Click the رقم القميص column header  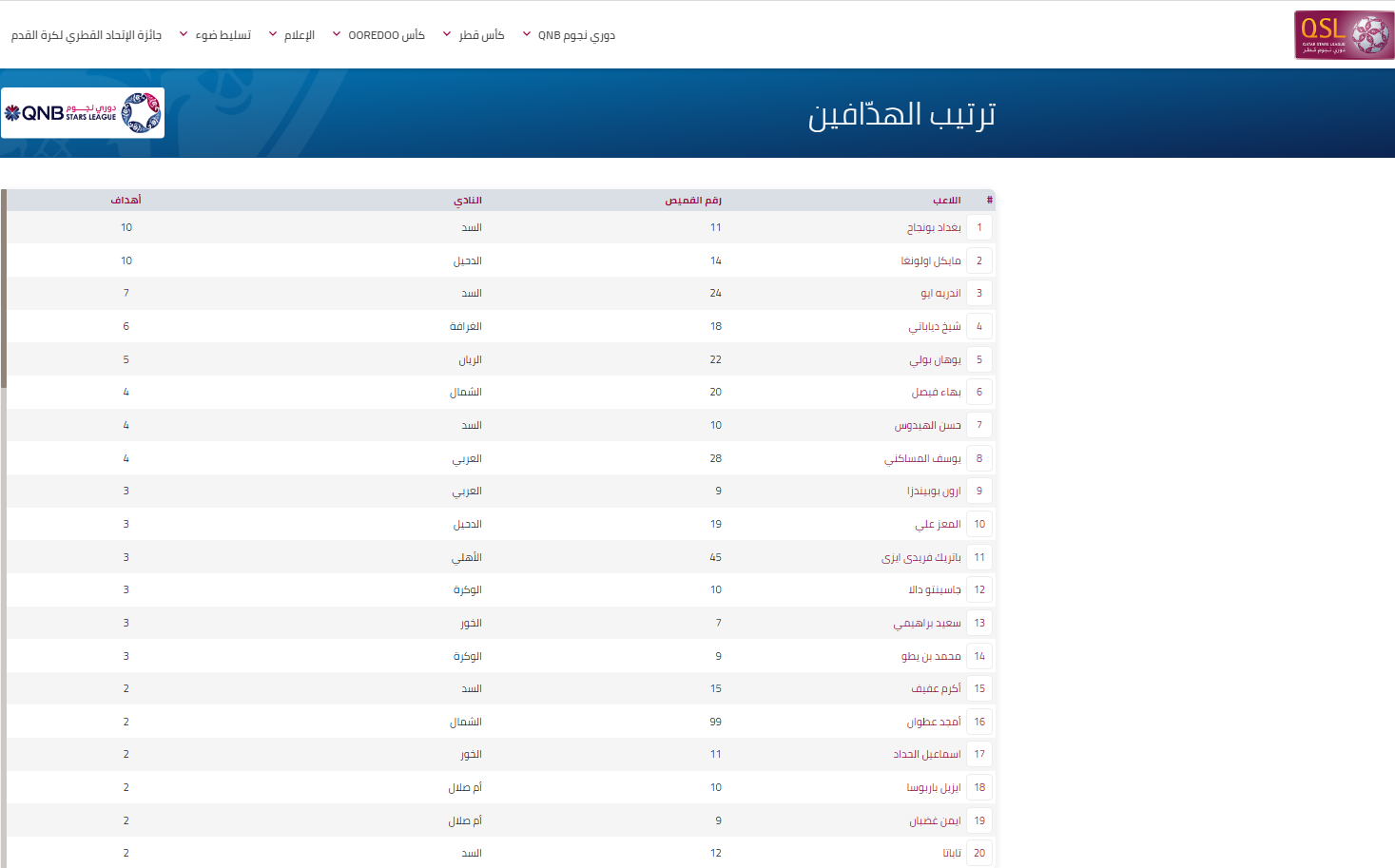pos(692,201)
